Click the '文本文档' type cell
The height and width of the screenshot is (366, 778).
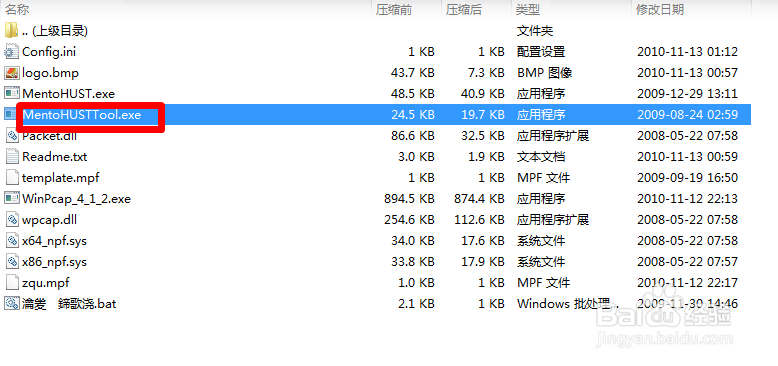tap(541, 157)
